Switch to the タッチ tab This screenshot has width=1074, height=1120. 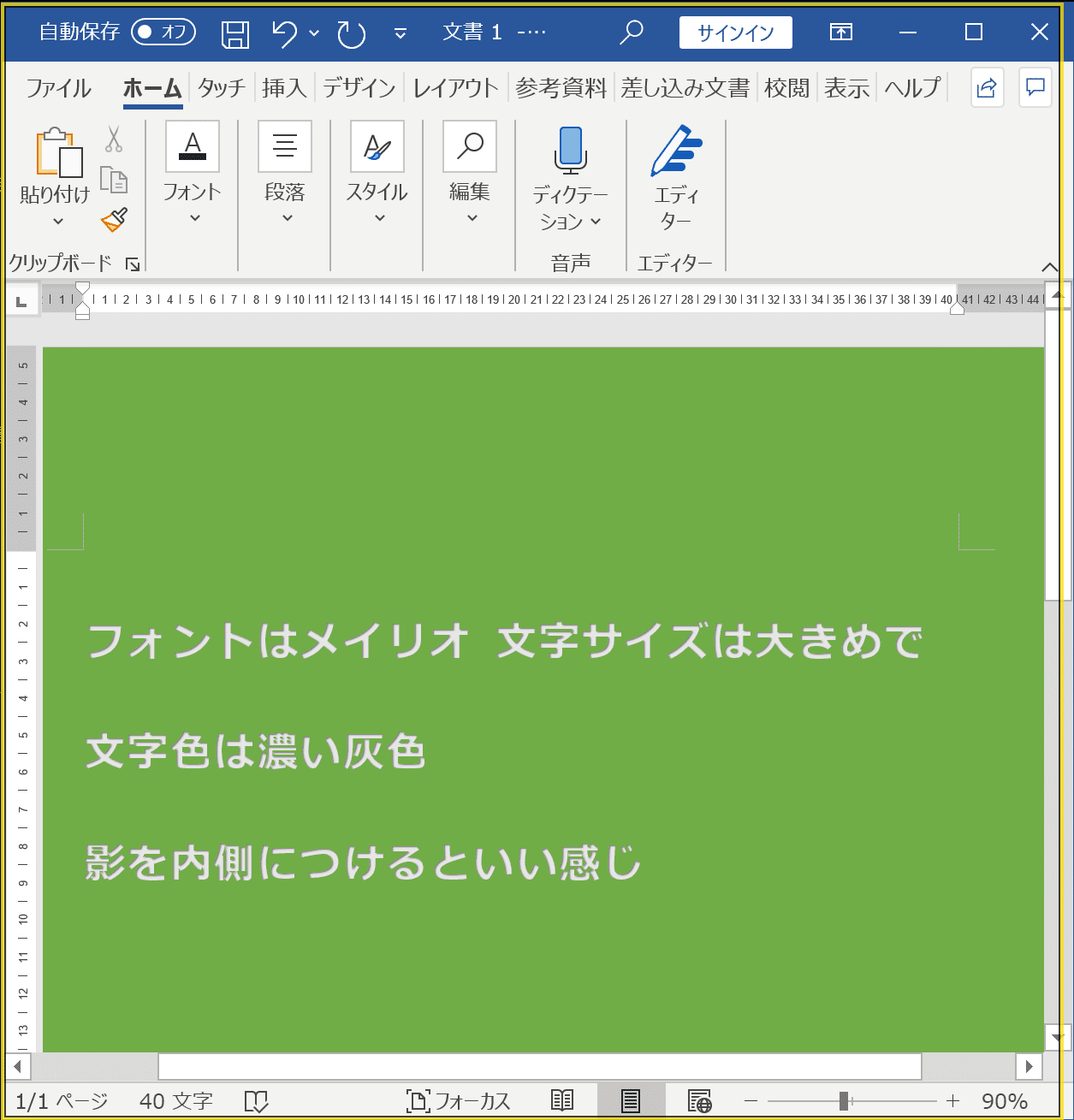click(222, 88)
